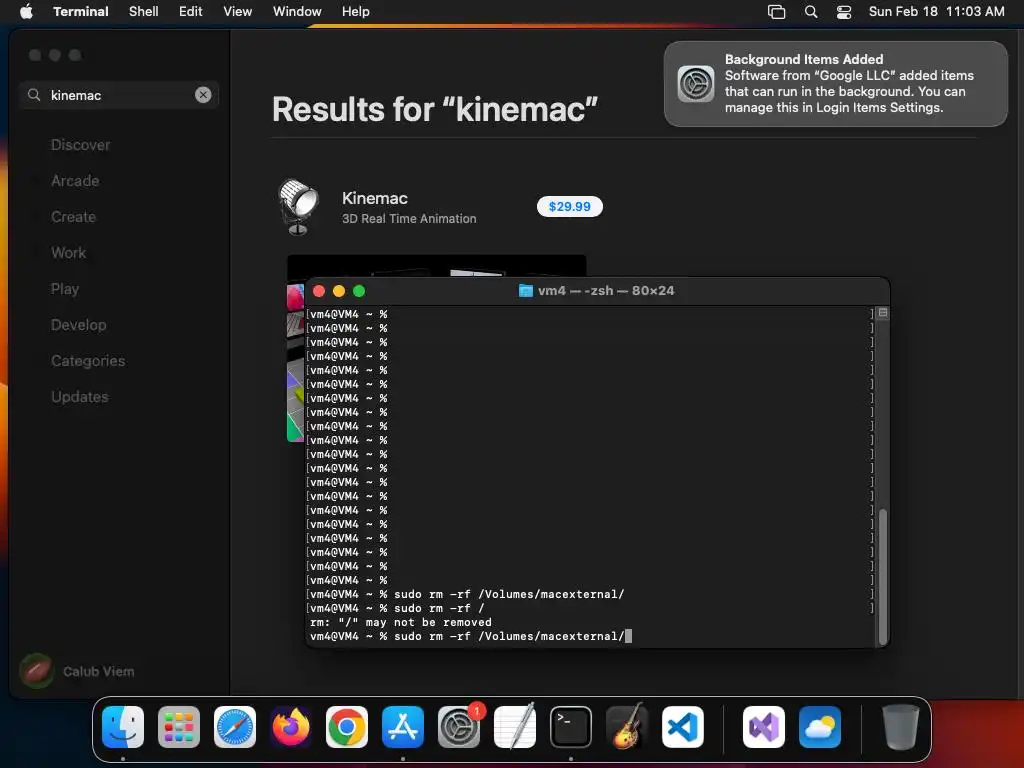Buy Kinemac for $29.99

[x=569, y=206]
